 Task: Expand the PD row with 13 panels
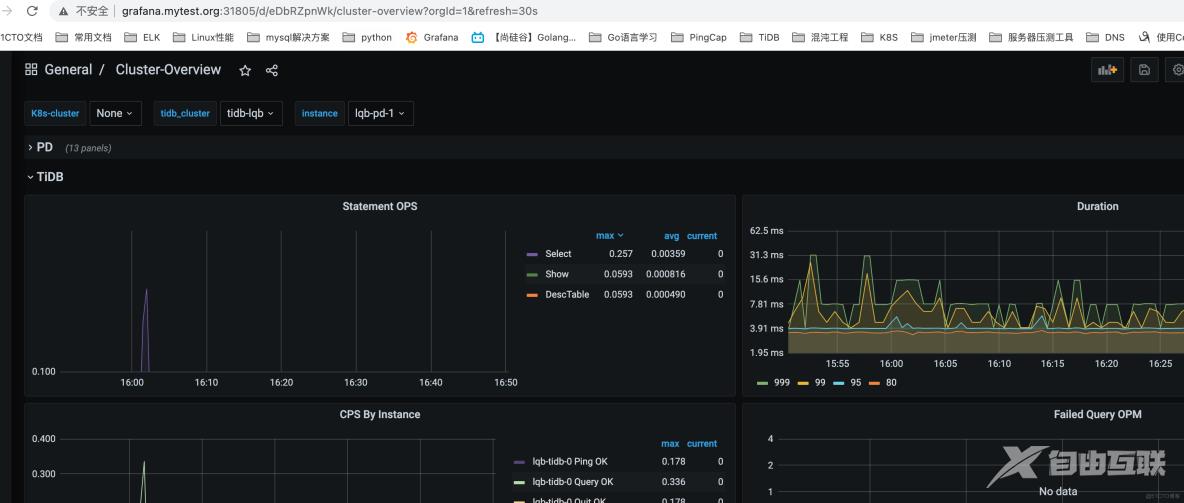pos(45,148)
